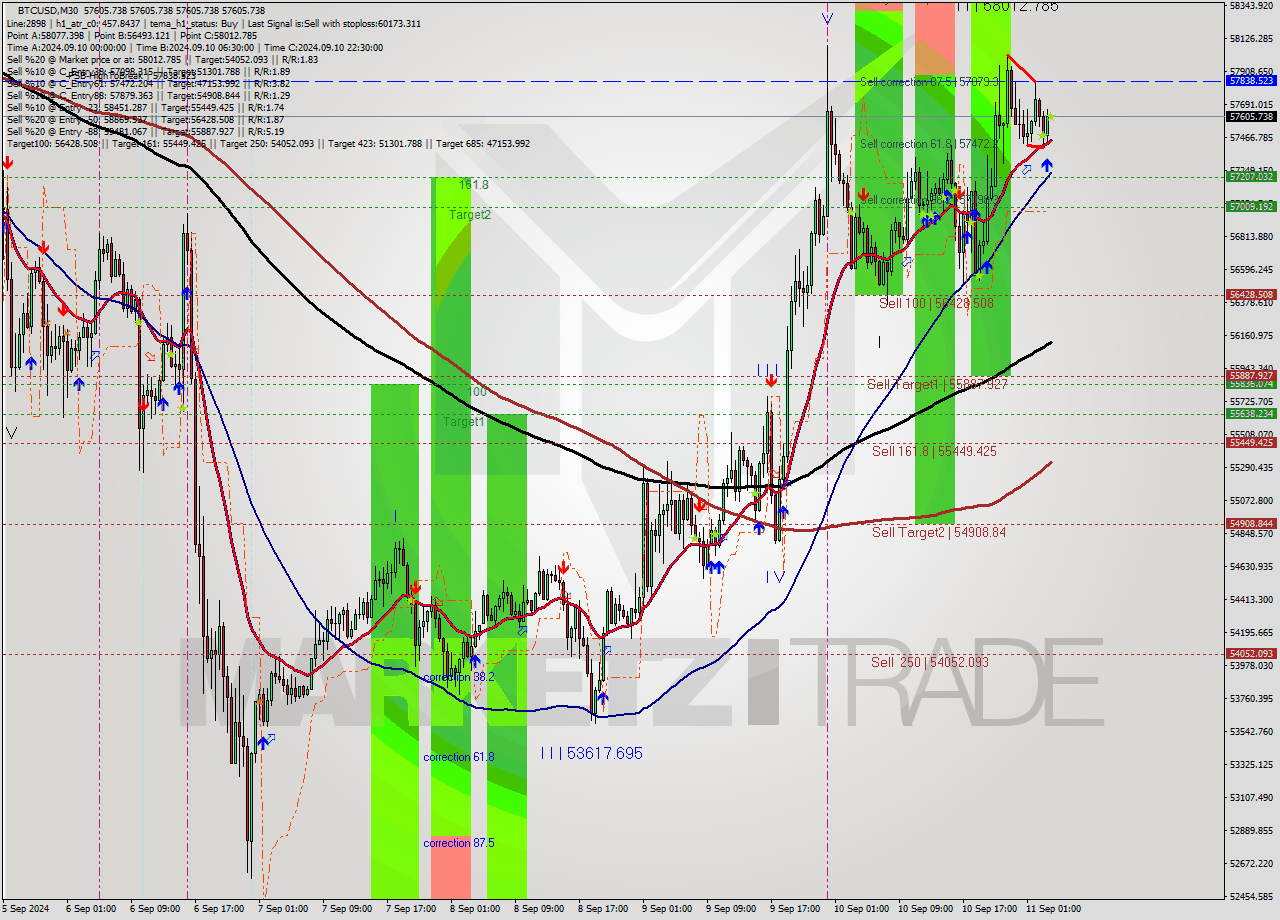This screenshot has height=920, width=1280.
Task: Click the 58126.285 price axis value
Action: click(x=1252, y=39)
